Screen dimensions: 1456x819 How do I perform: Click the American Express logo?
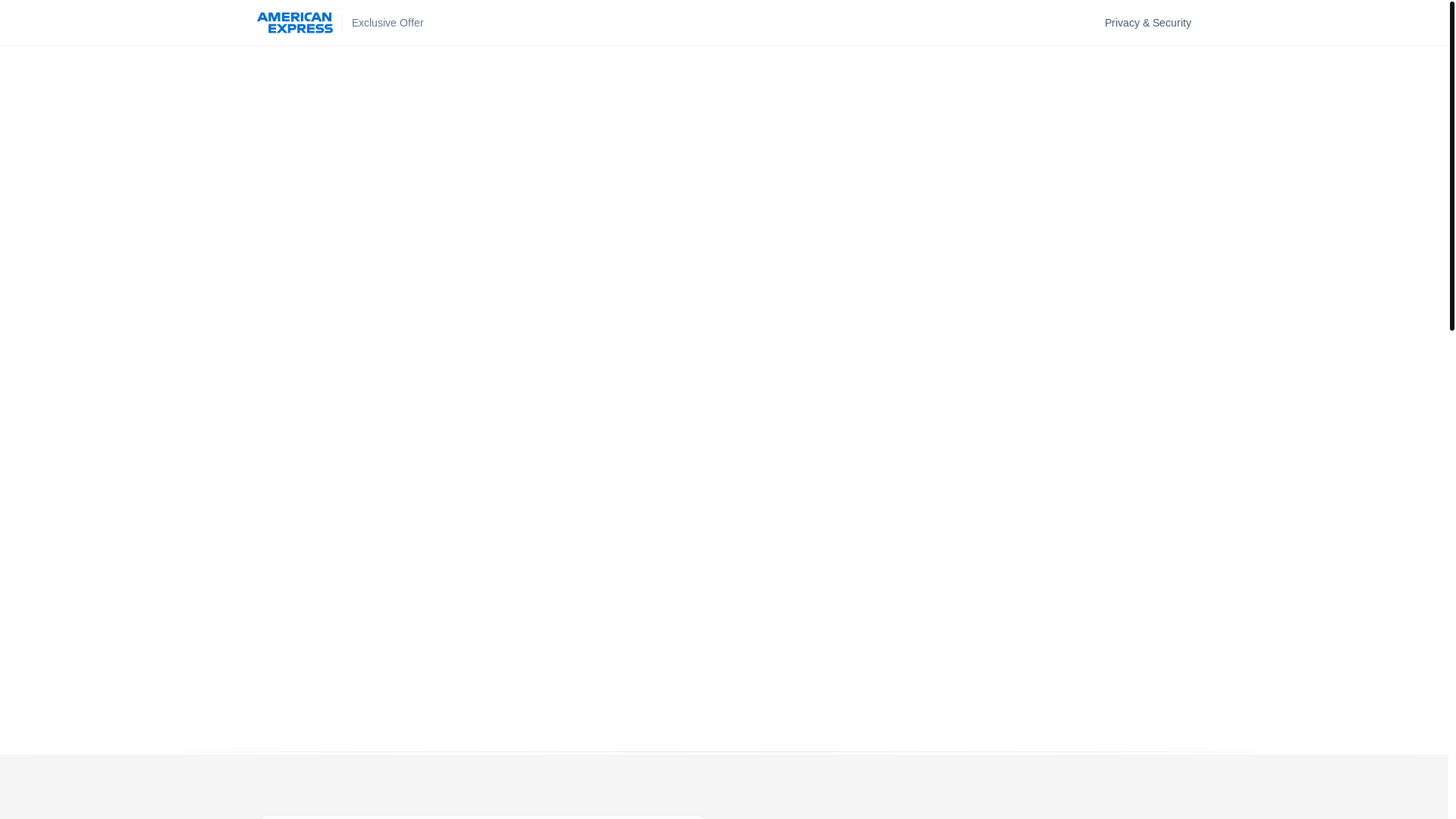[x=294, y=23]
